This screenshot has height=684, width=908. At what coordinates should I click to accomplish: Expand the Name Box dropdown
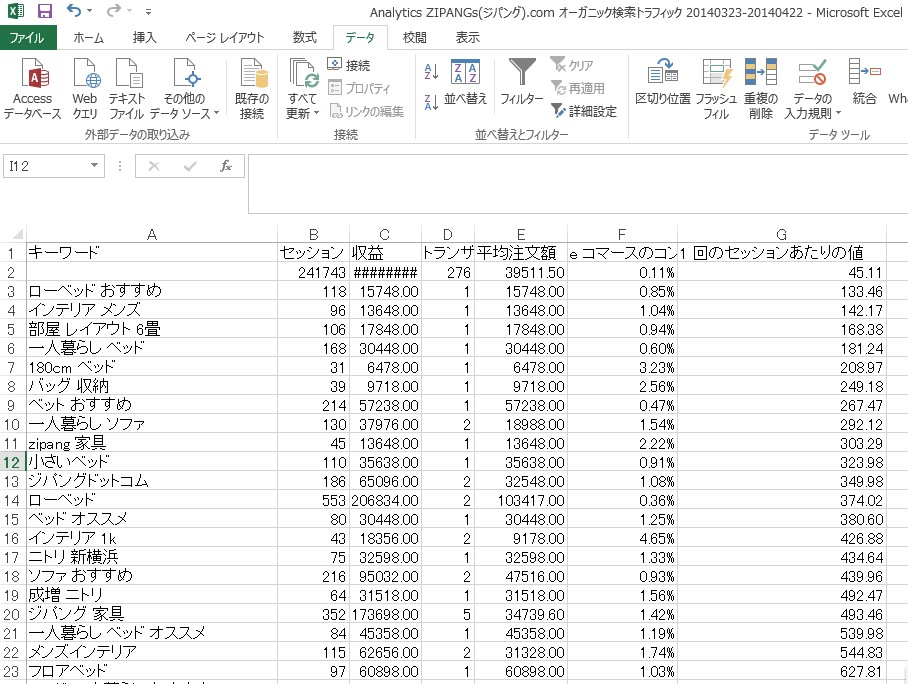click(96, 166)
